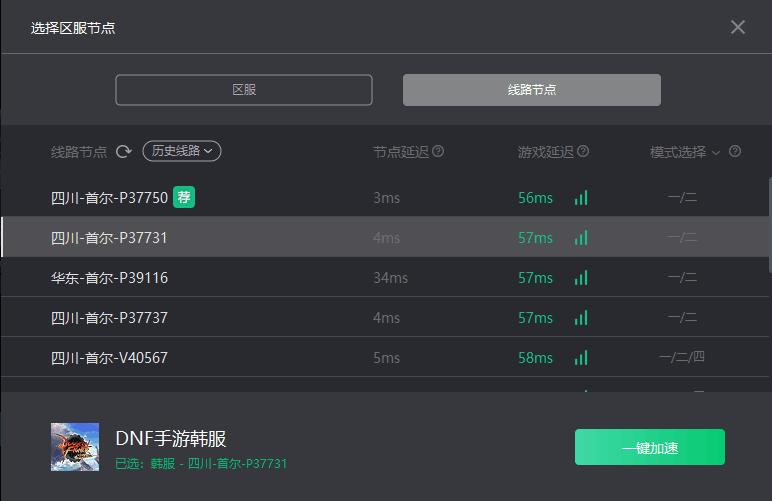Select node 四川-首尔-P37750
The height and width of the screenshot is (501, 772).
coord(109,198)
